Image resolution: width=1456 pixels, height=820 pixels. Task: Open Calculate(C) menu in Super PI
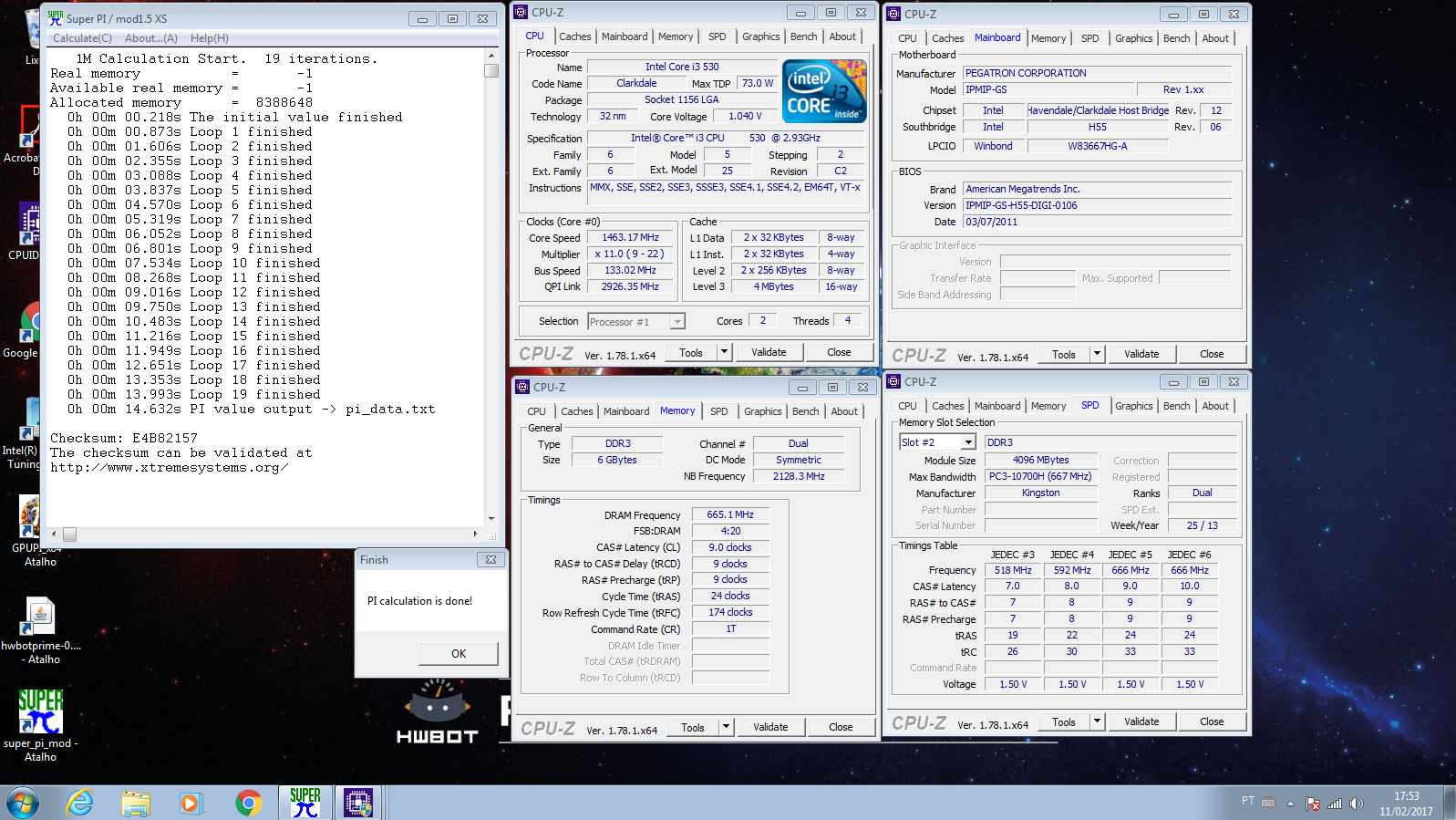(x=82, y=38)
